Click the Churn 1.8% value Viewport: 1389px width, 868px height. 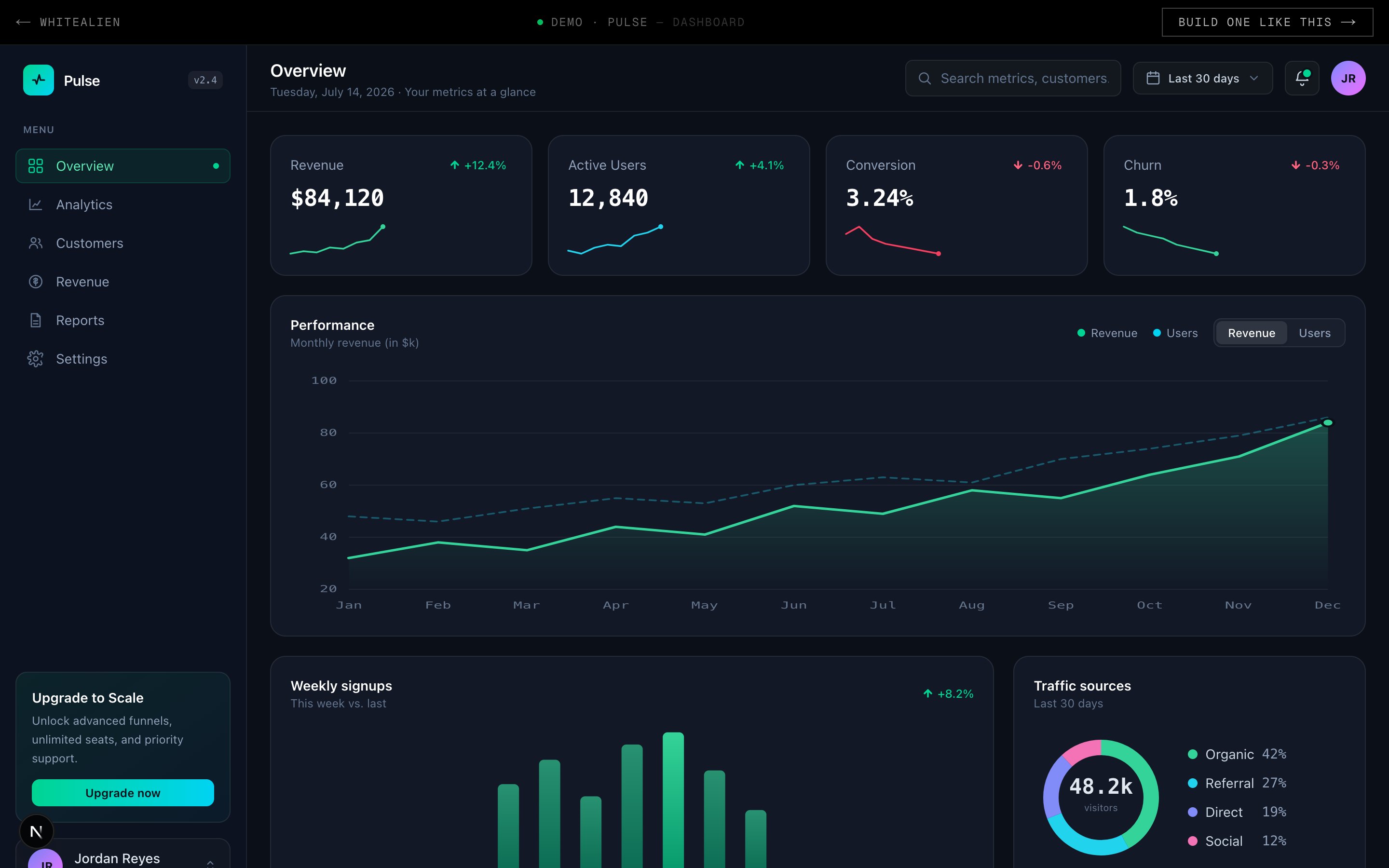[1150, 198]
